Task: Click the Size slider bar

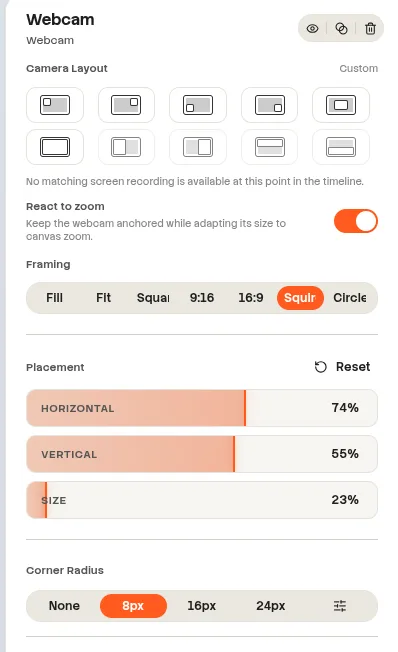Action: tap(202, 500)
